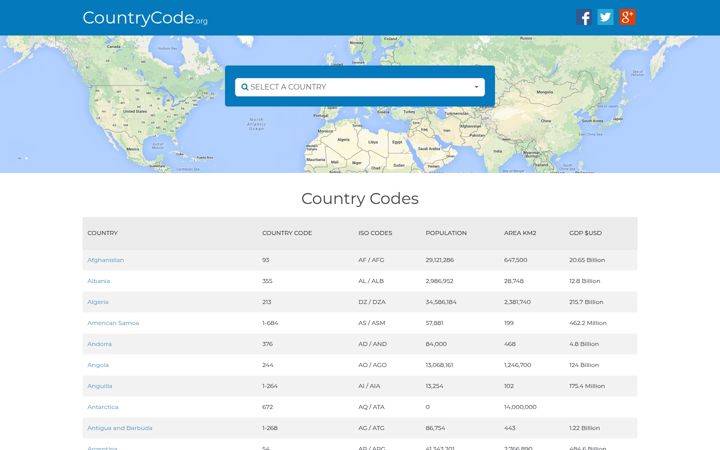Open the Andorra country link

[x=100, y=344]
